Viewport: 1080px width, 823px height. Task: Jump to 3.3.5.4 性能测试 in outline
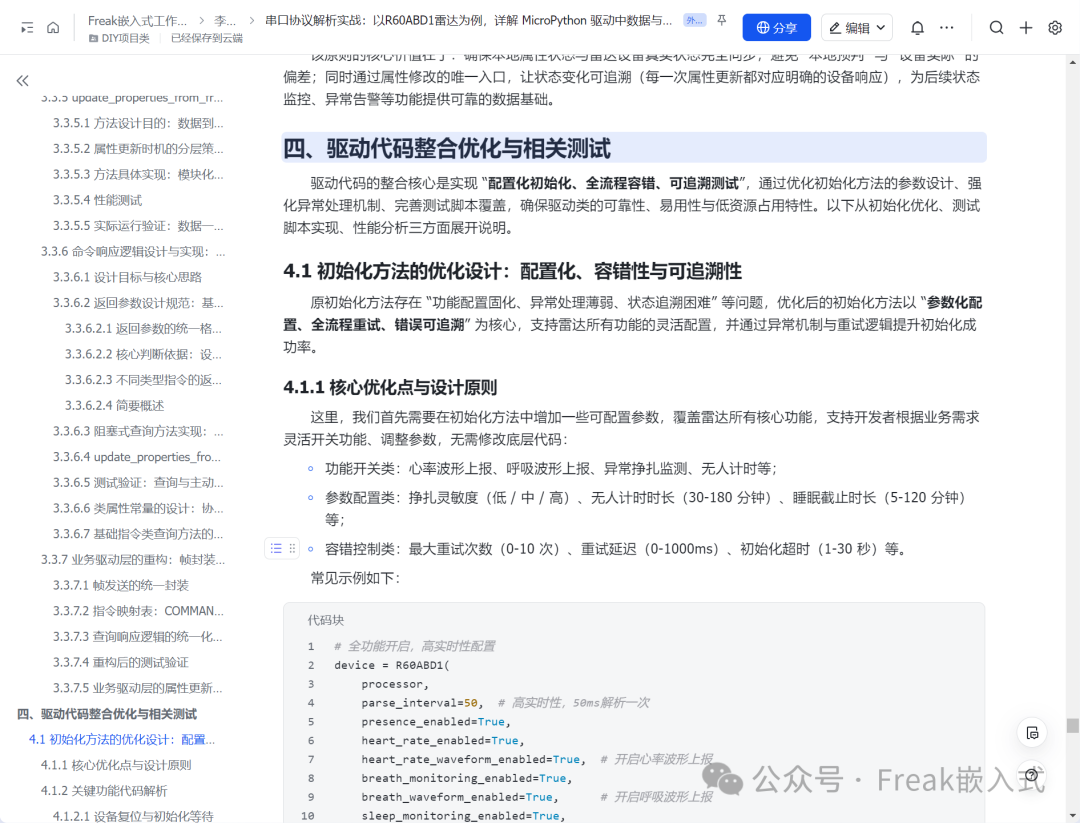click(x=97, y=200)
